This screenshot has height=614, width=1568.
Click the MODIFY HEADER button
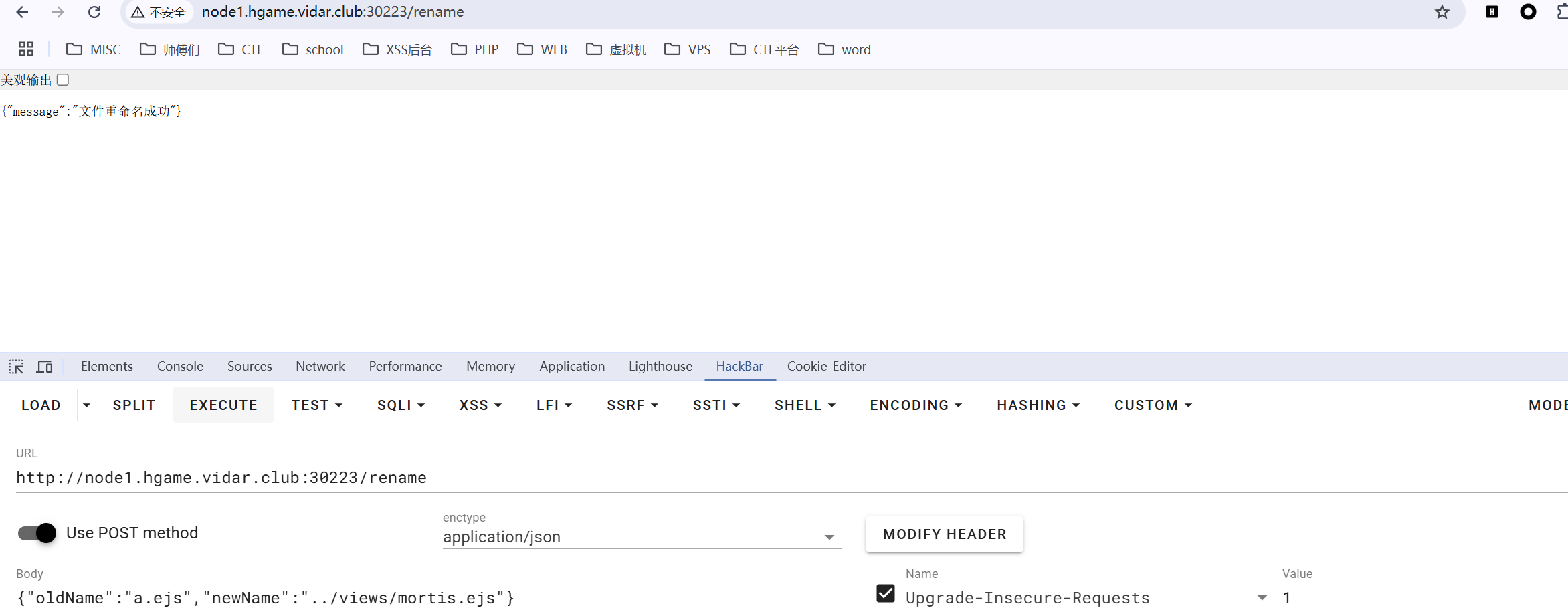pos(944,534)
